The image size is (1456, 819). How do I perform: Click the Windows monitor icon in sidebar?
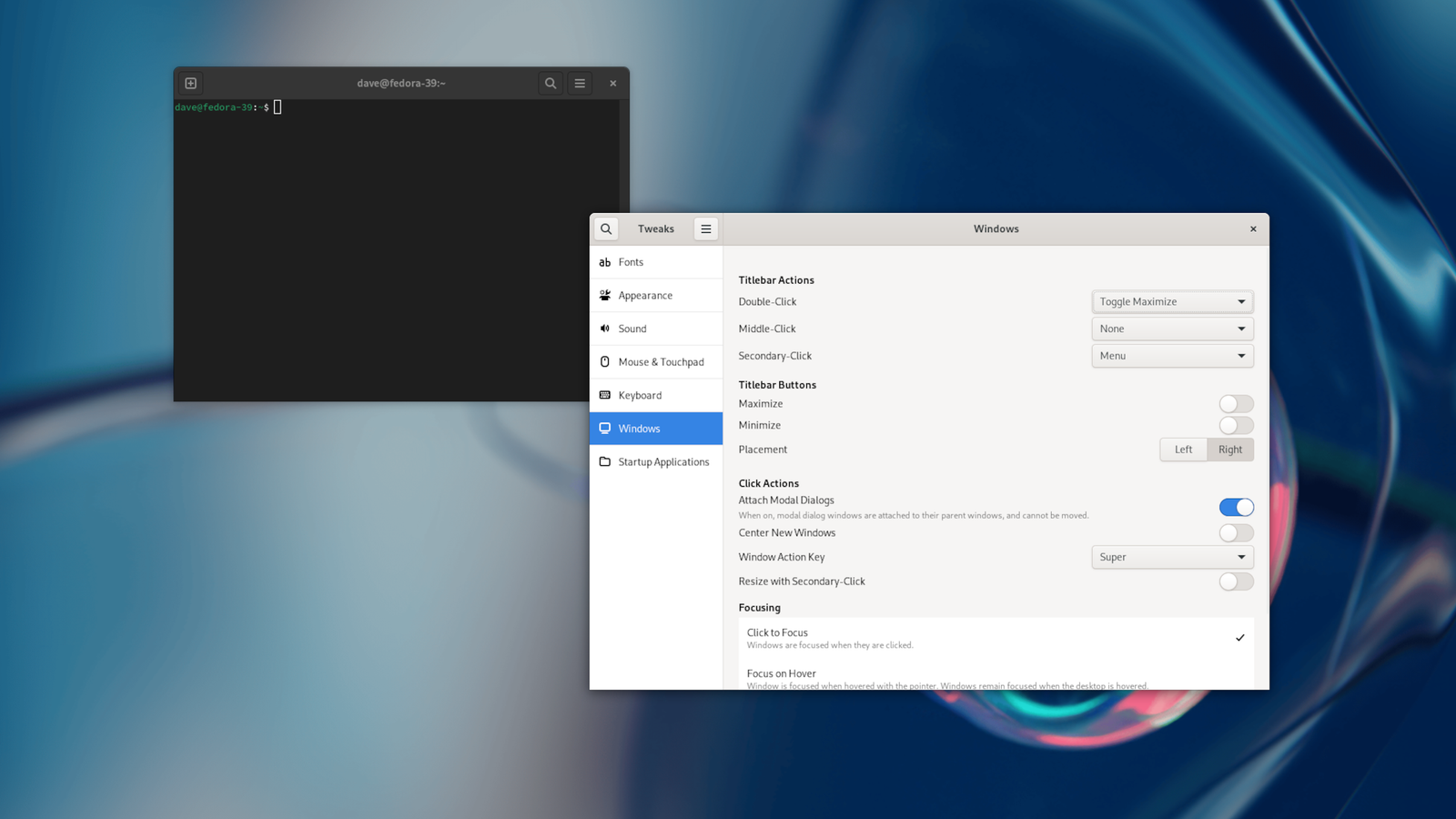[605, 429]
